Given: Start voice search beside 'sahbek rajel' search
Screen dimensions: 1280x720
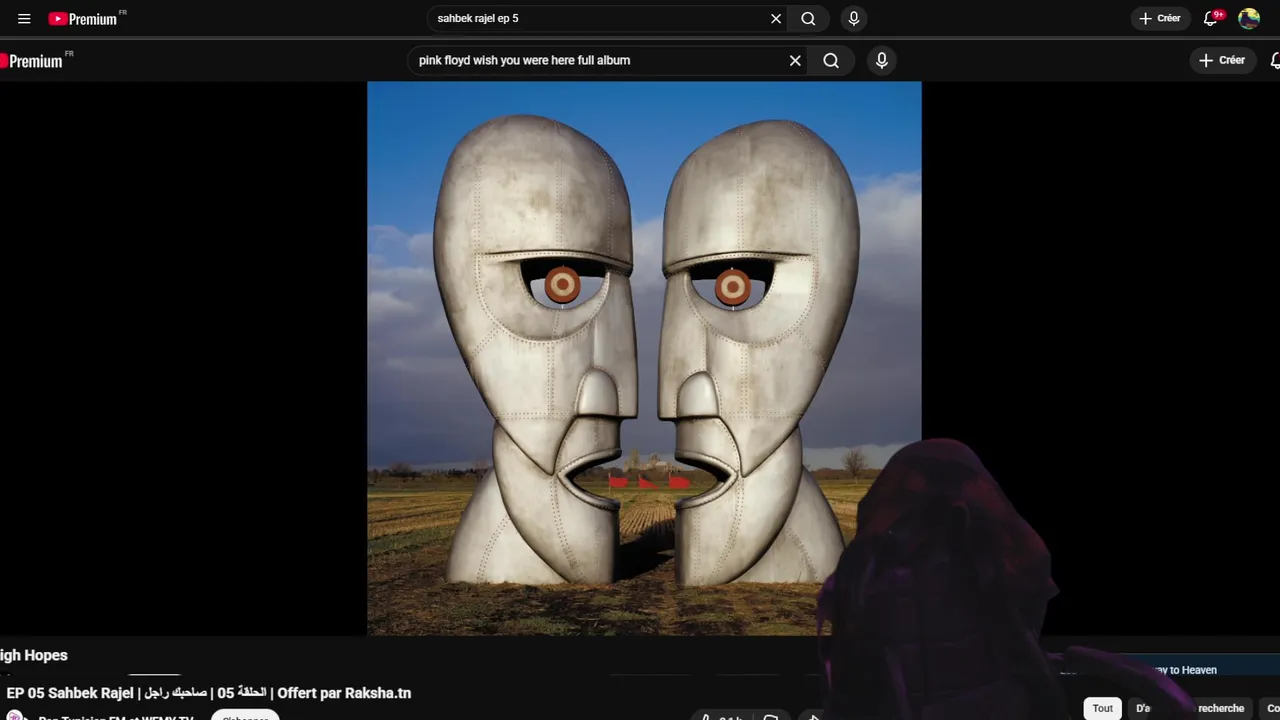Looking at the screenshot, I should 853,18.
